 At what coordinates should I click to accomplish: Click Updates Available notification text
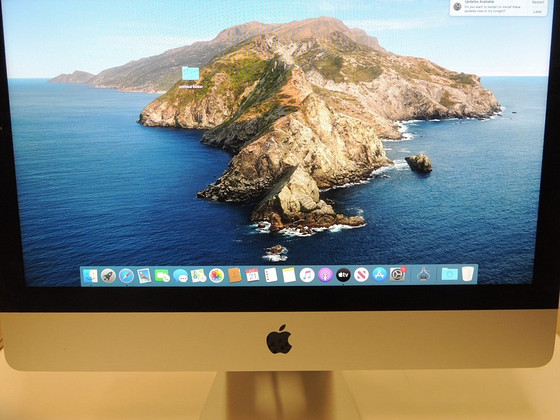[479, 2]
